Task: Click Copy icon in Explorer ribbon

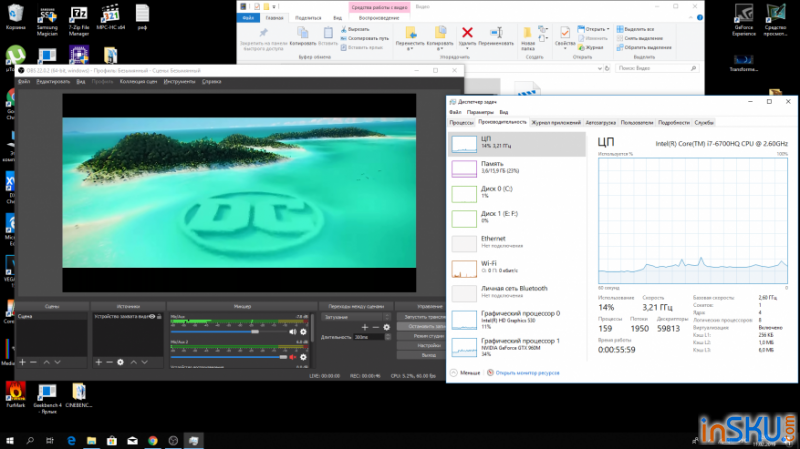Action: pos(303,33)
